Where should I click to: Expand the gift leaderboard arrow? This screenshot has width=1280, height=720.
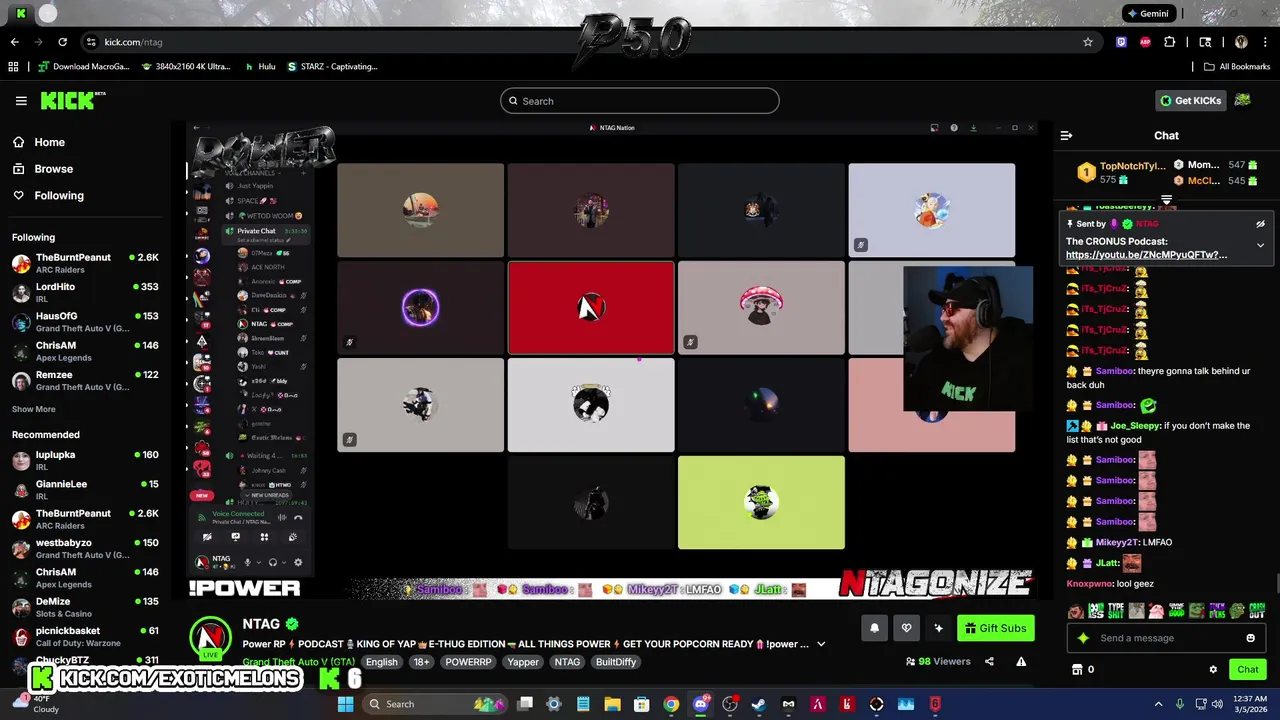point(1166,200)
